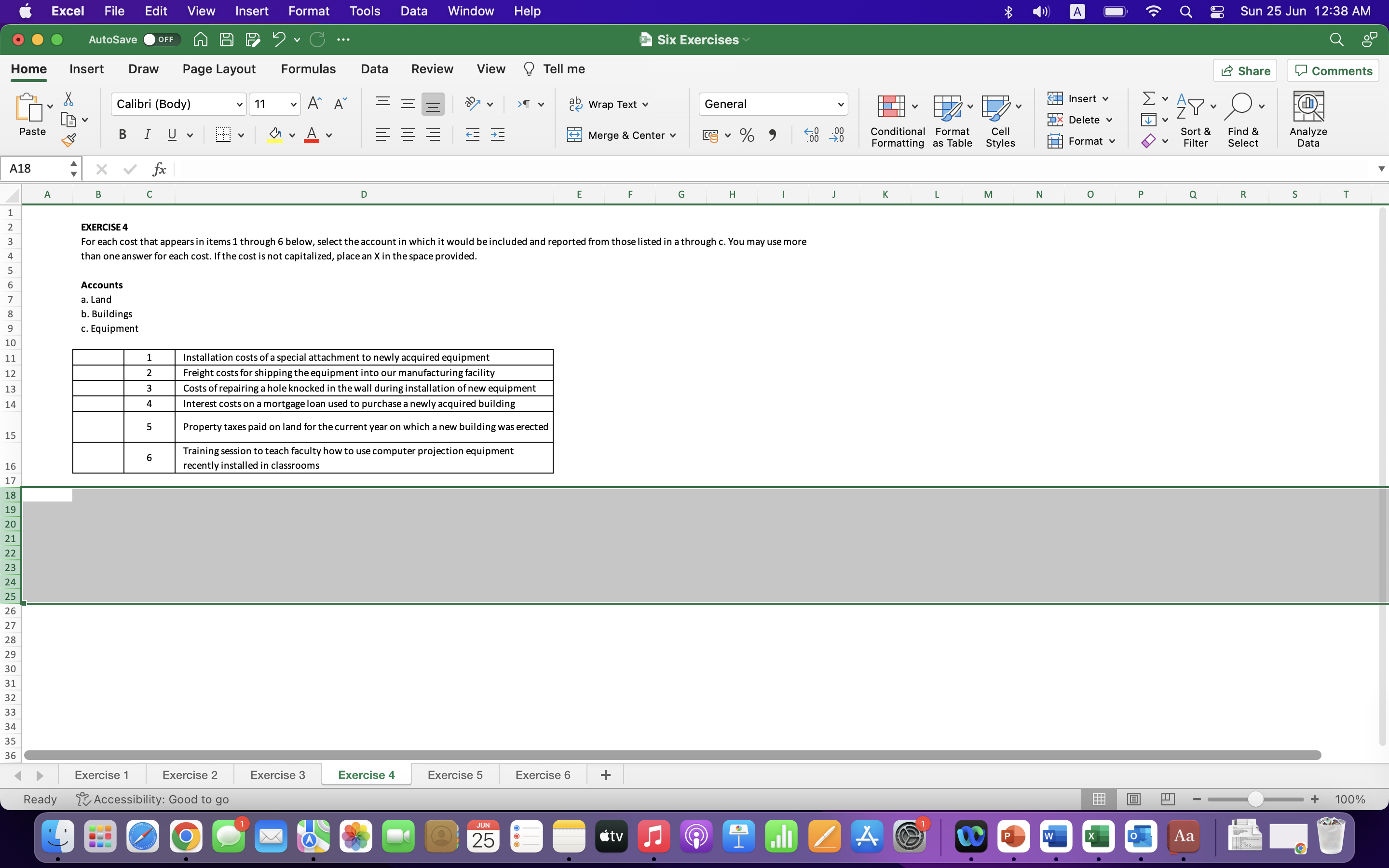Adjust the zoom slider
The width and height of the screenshot is (1389, 868).
(1255, 799)
